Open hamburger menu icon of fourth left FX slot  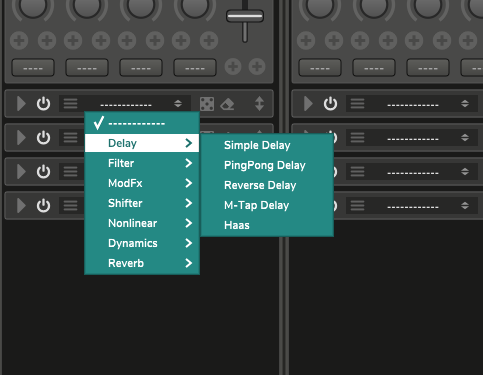[x=71, y=206]
